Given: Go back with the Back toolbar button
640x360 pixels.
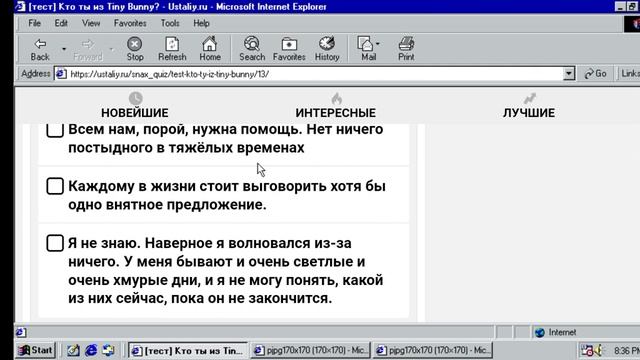Looking at the screenshot, I should tap(40, 49).
